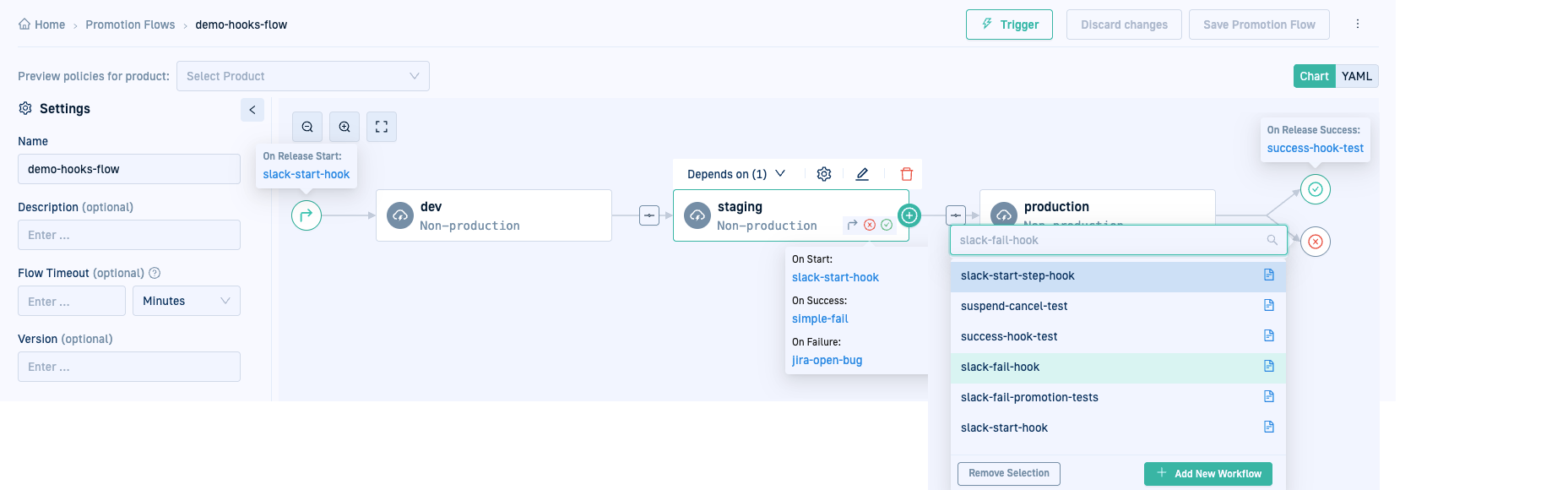Fit chart to screen icon
Screen dimensions: 1568x490
point(382,127)
